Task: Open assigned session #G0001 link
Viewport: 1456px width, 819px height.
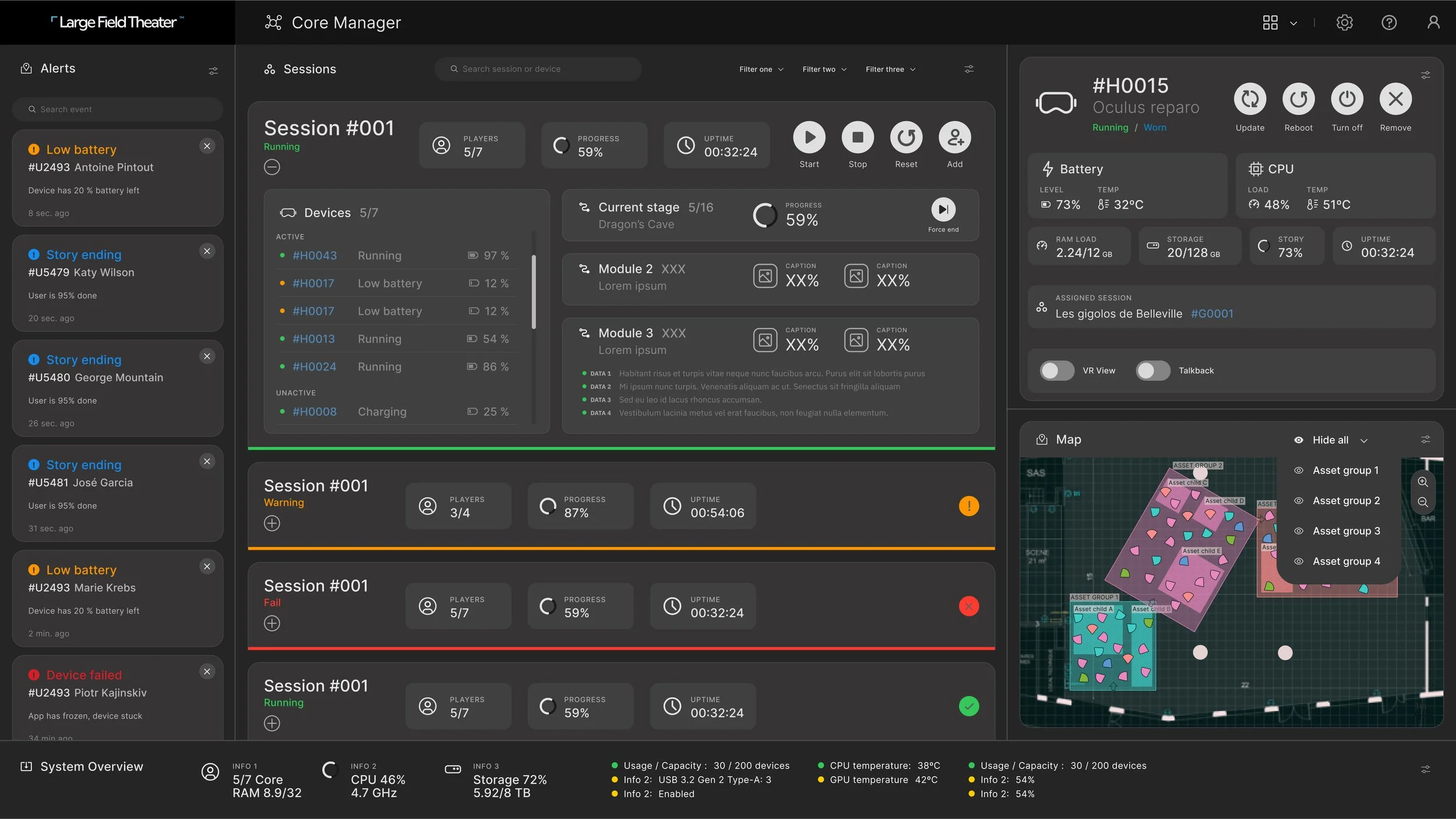Action: coord(1211,314)
